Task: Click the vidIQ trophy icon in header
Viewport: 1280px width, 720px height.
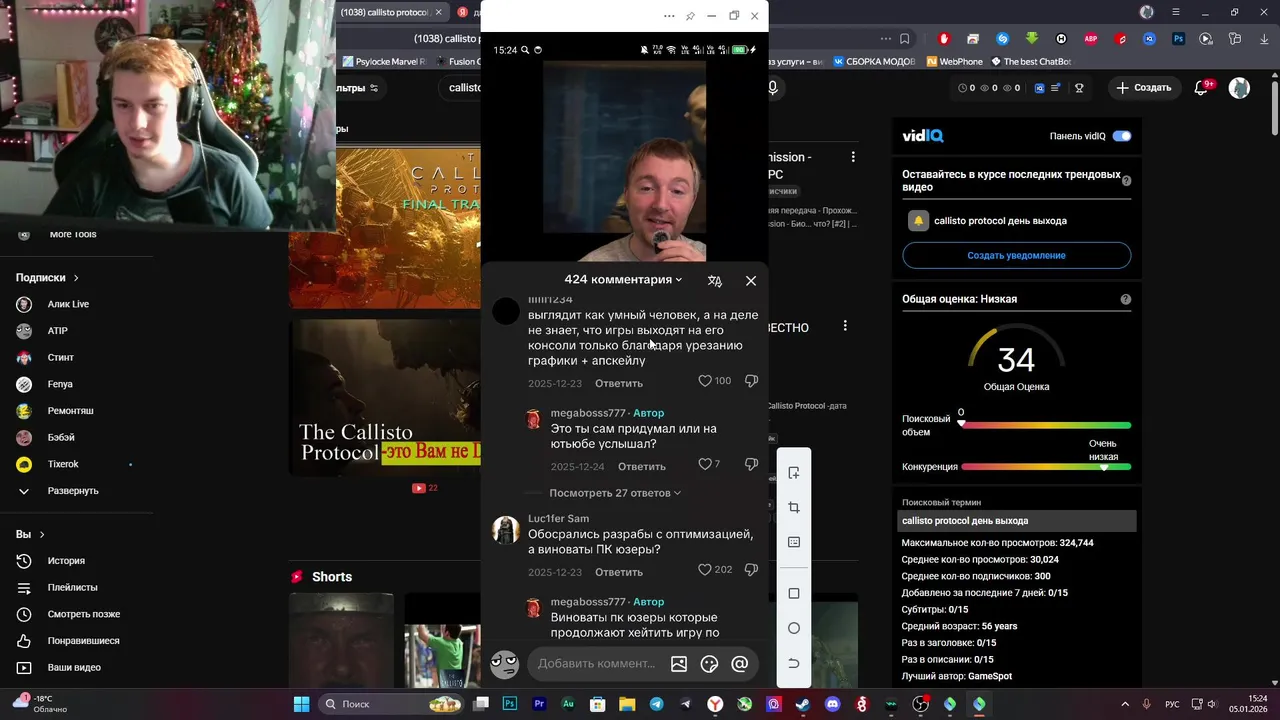Action: [x=1079, y=88]
